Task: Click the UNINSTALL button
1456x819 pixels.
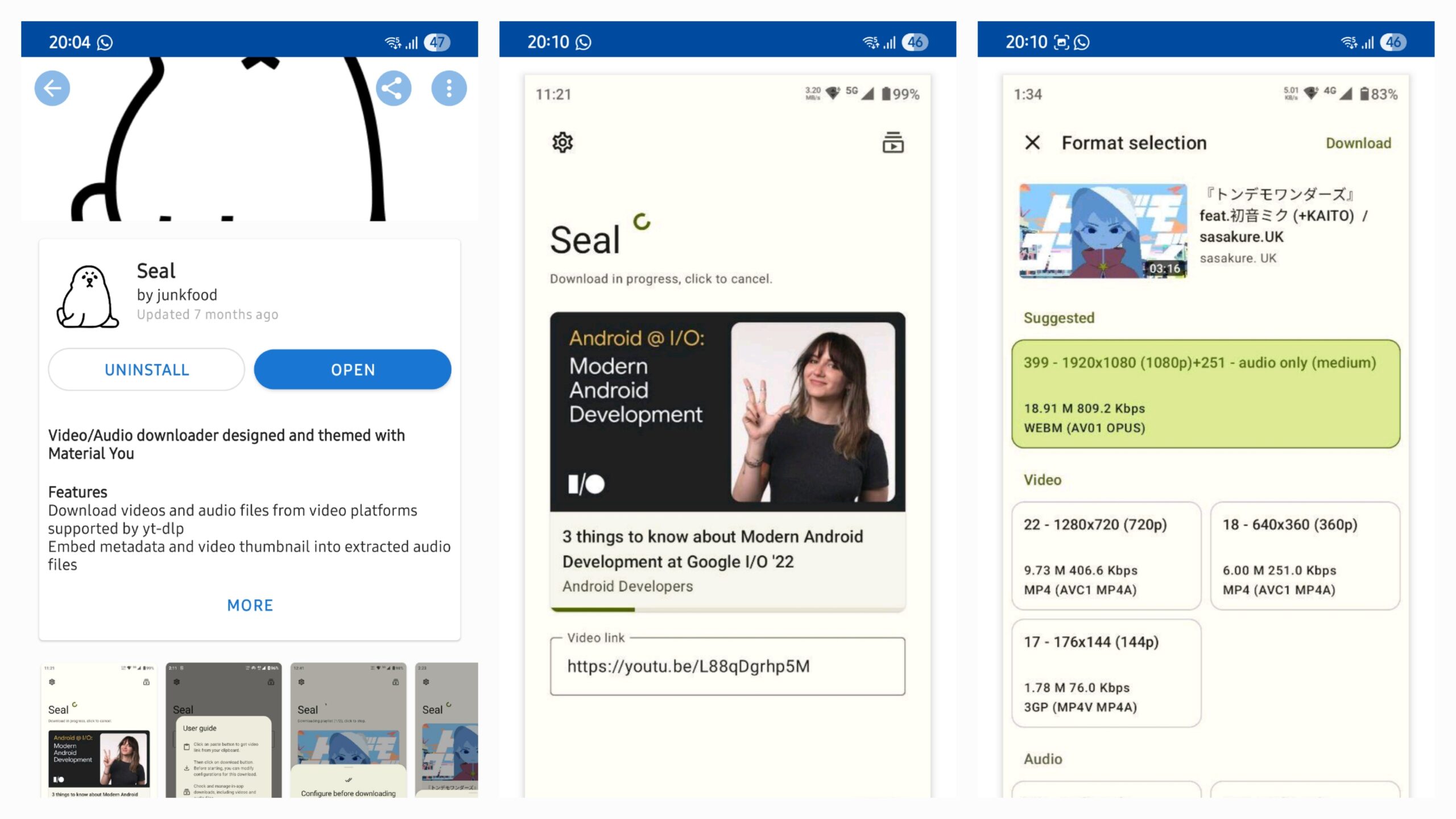Action: [x=147, y=370]
